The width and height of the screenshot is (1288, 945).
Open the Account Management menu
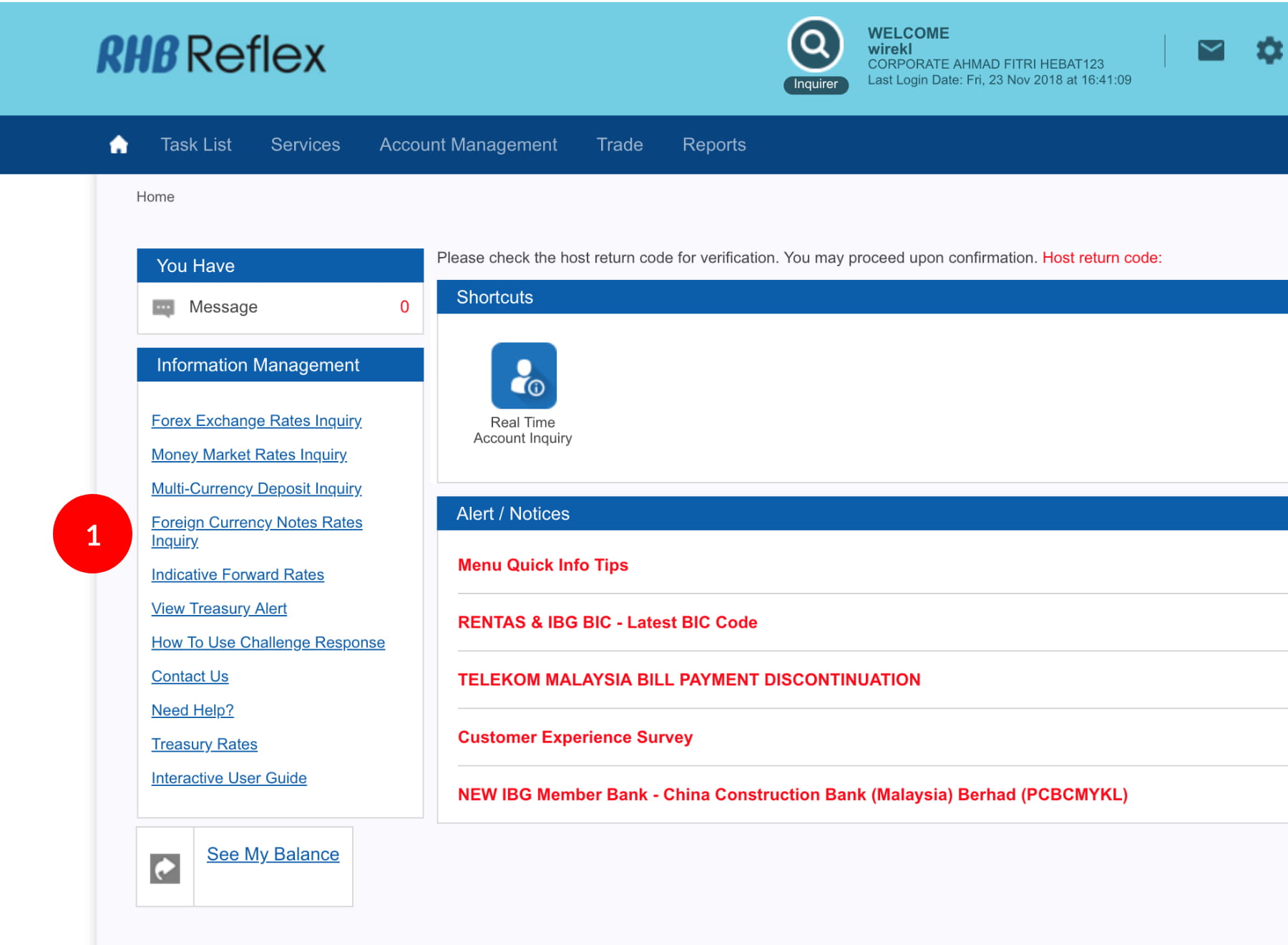click(468, 145)
